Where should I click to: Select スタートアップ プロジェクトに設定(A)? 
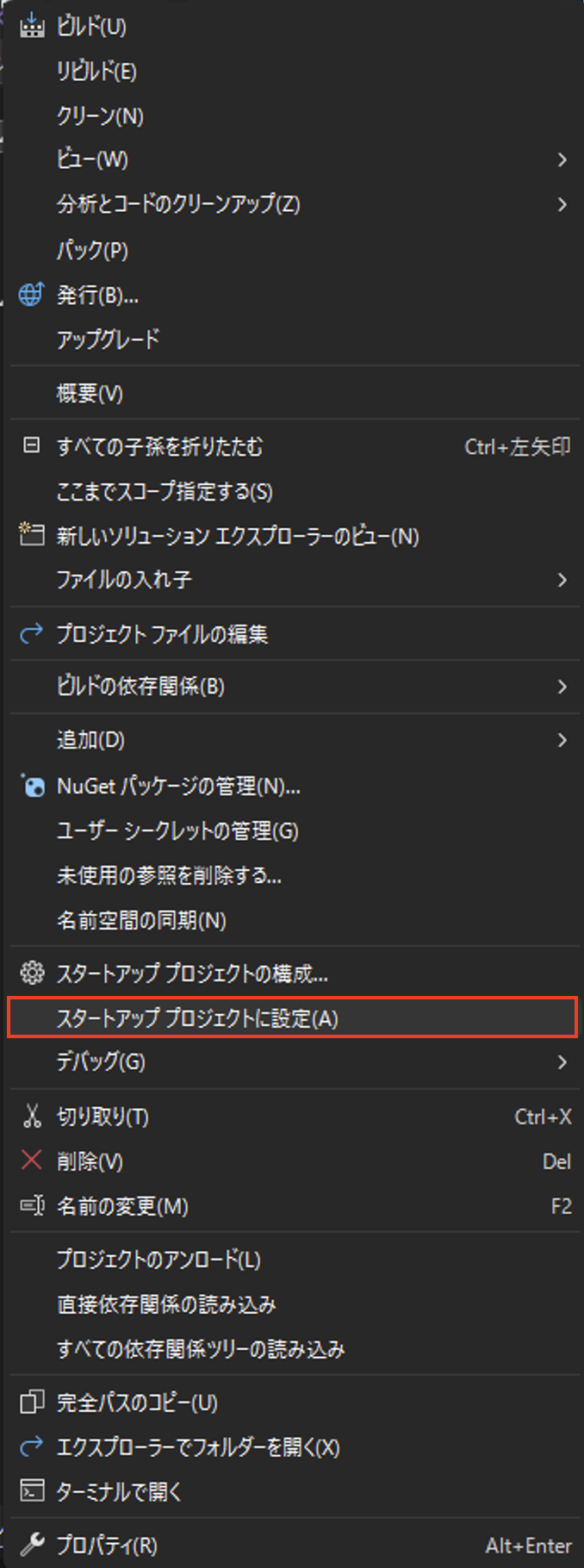click(292, 1017)
